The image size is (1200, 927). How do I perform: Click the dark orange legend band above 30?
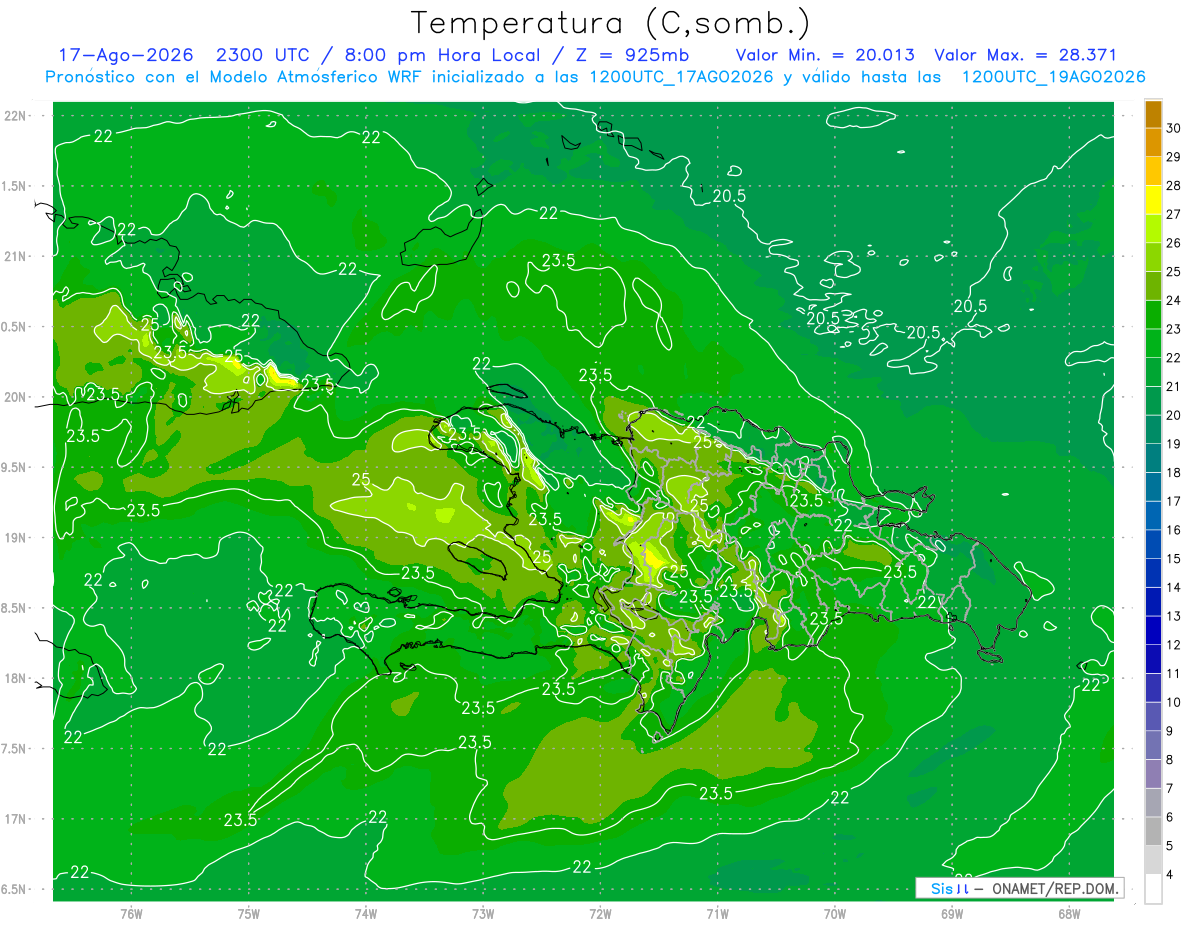pos(1153,113)
